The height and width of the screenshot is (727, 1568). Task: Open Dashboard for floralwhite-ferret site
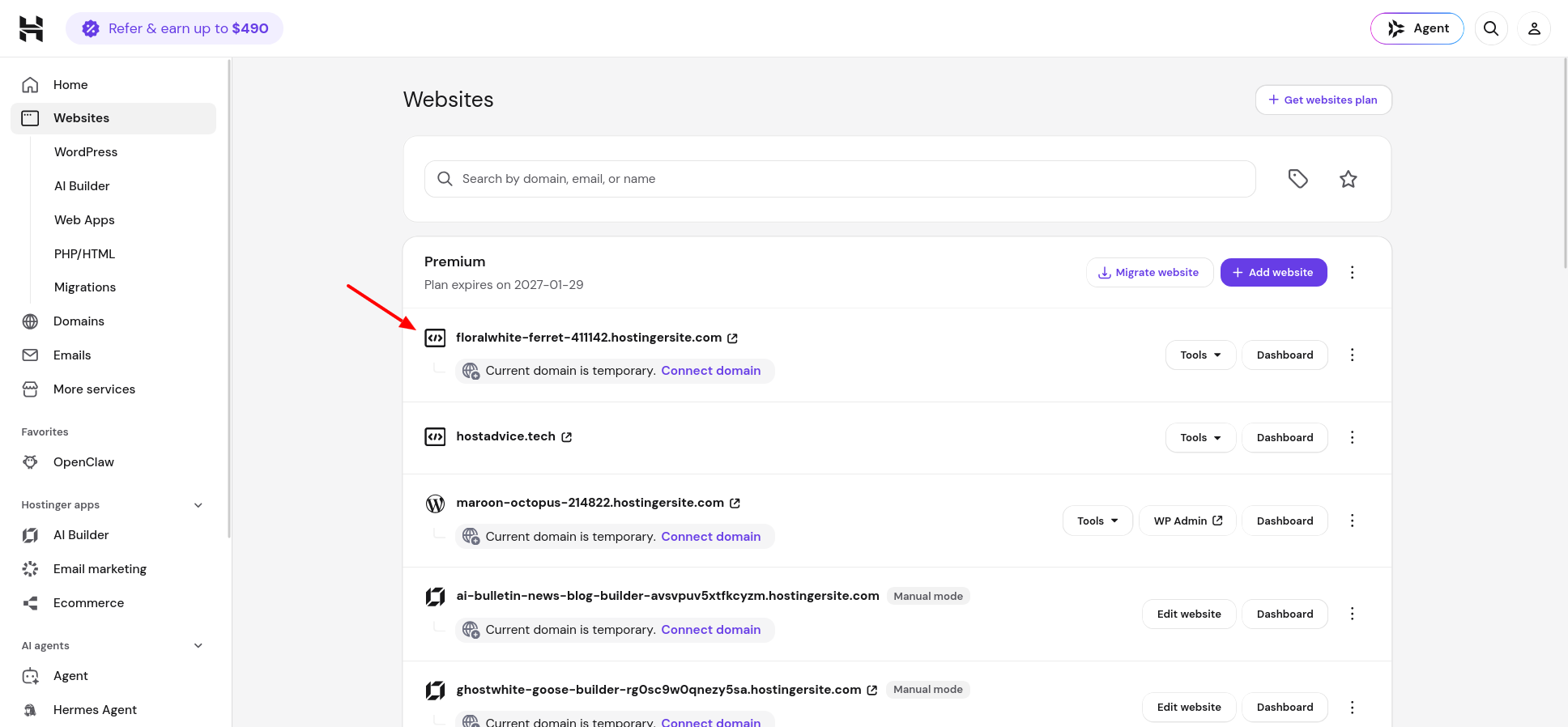coord(1285,355)
